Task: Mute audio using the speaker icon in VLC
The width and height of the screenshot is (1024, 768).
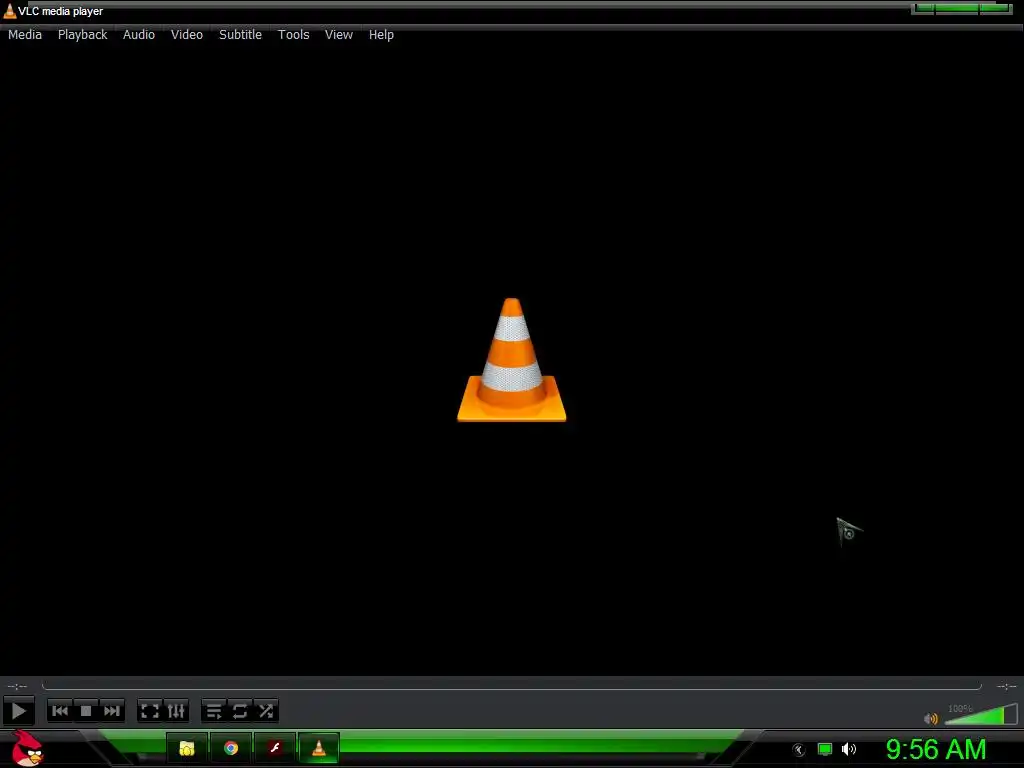Action: click(931, 719)
